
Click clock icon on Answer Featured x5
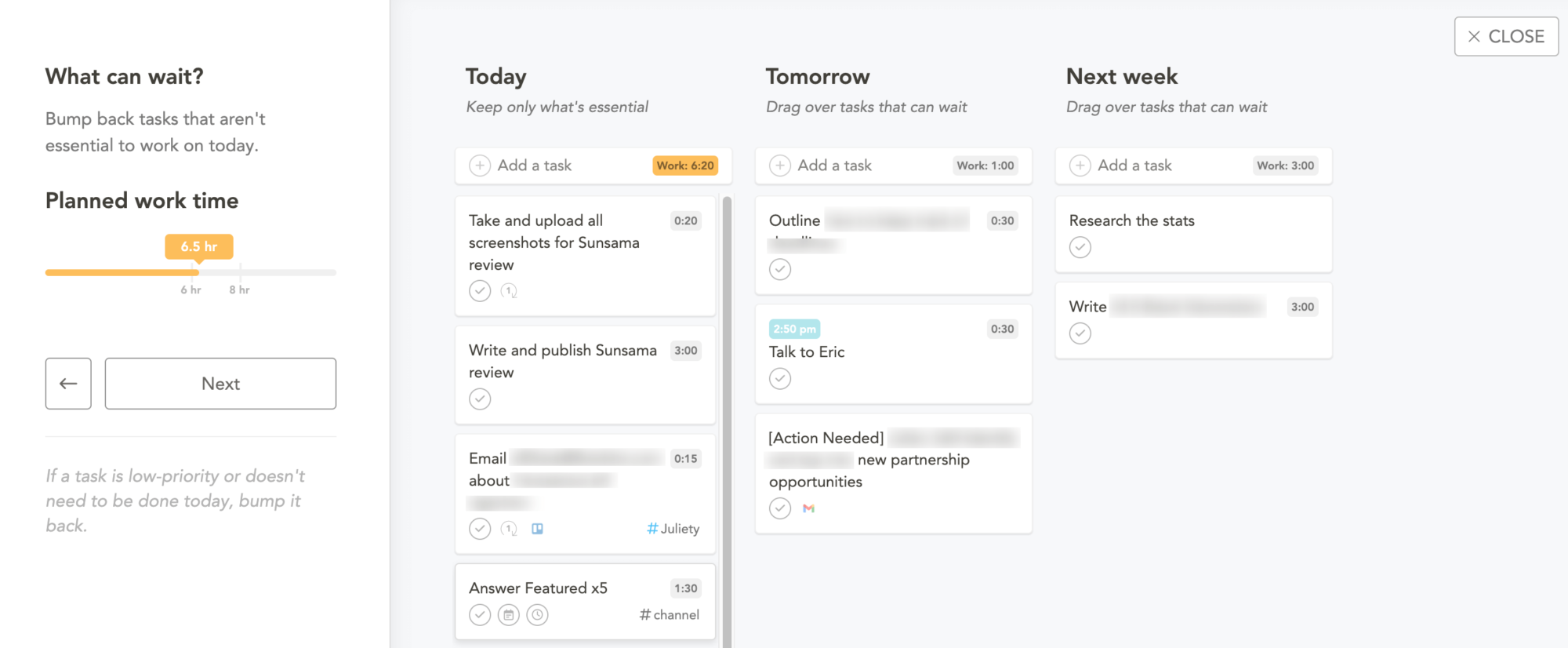537,615
